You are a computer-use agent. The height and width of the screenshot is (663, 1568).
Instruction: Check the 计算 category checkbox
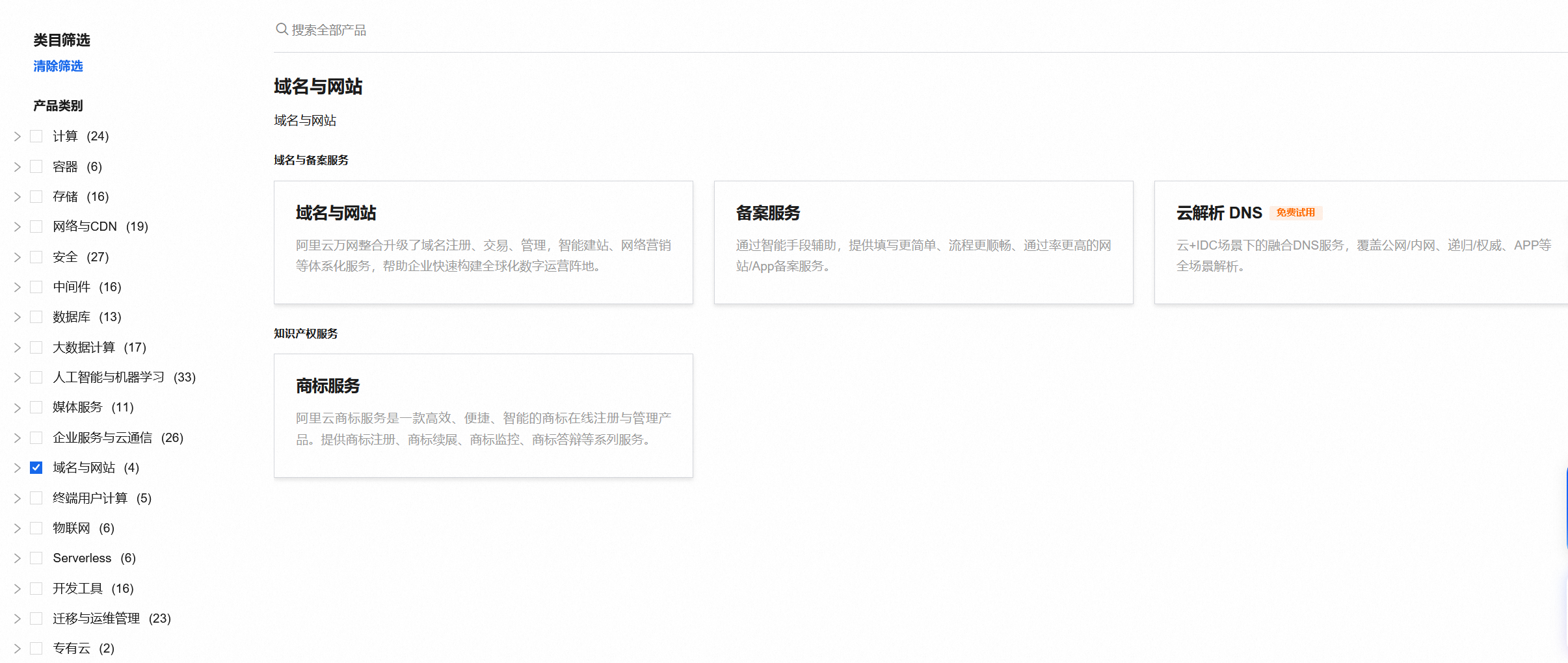click(x=36, y=136)
